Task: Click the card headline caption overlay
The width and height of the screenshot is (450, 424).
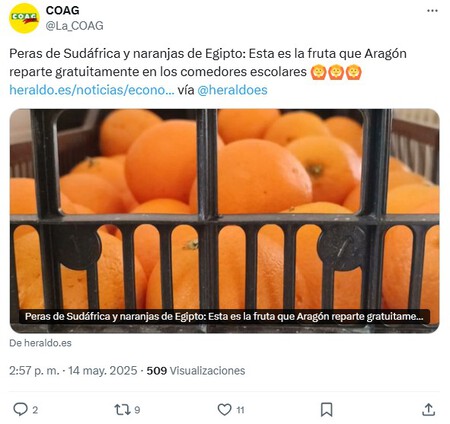Action: 224,316
